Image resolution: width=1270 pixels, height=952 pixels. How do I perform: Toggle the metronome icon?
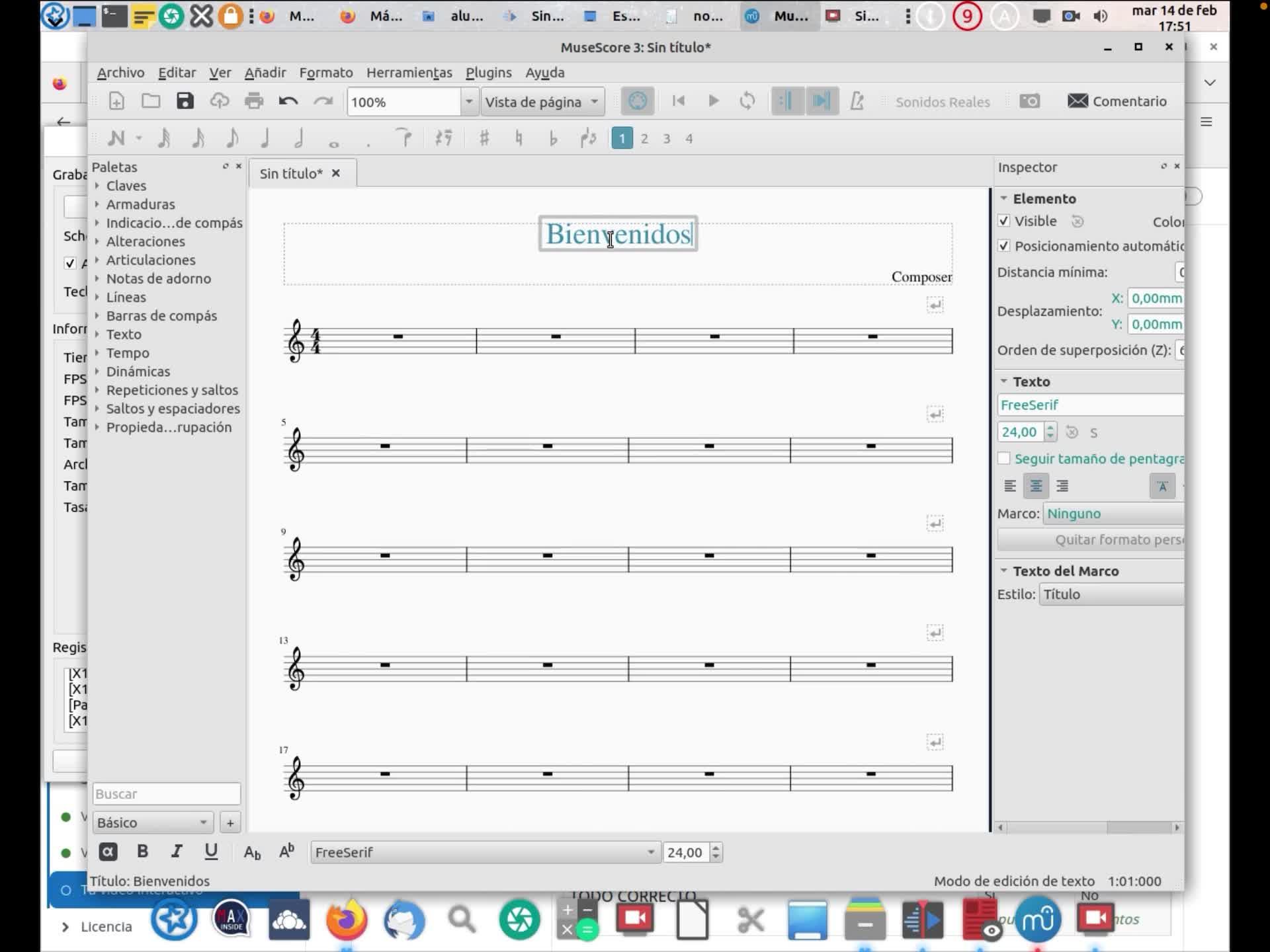click(857, 101)
